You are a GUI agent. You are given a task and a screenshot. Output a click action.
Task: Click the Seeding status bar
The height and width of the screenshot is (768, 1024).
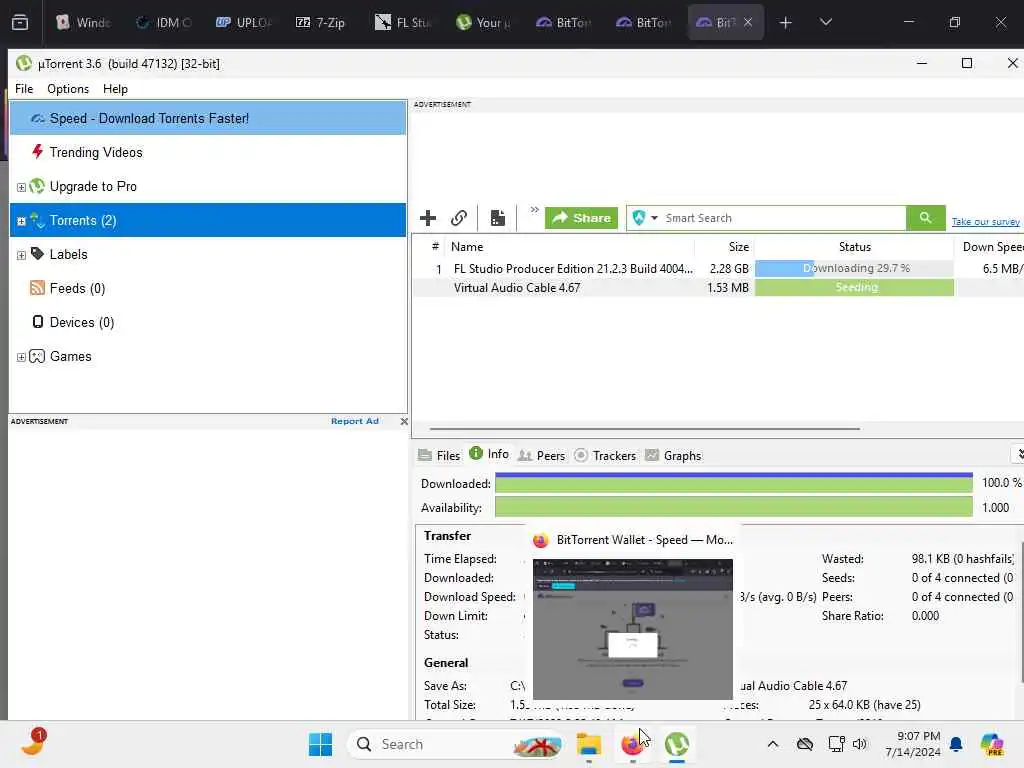(854, 287)
